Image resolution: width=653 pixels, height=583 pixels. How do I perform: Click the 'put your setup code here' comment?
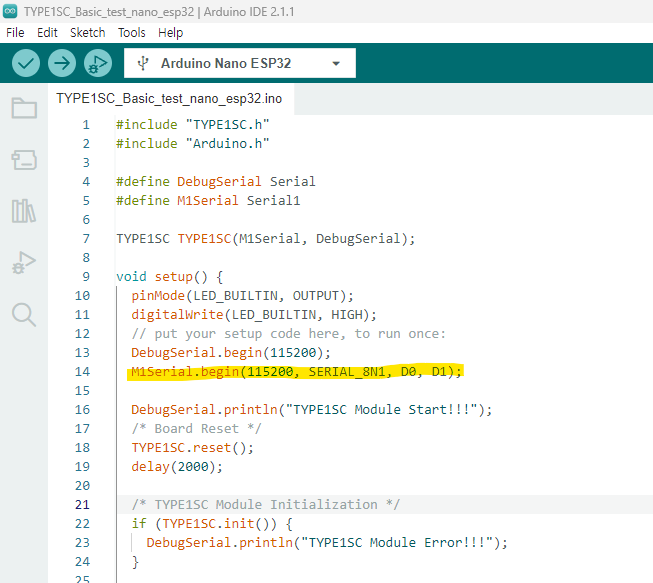289,334
